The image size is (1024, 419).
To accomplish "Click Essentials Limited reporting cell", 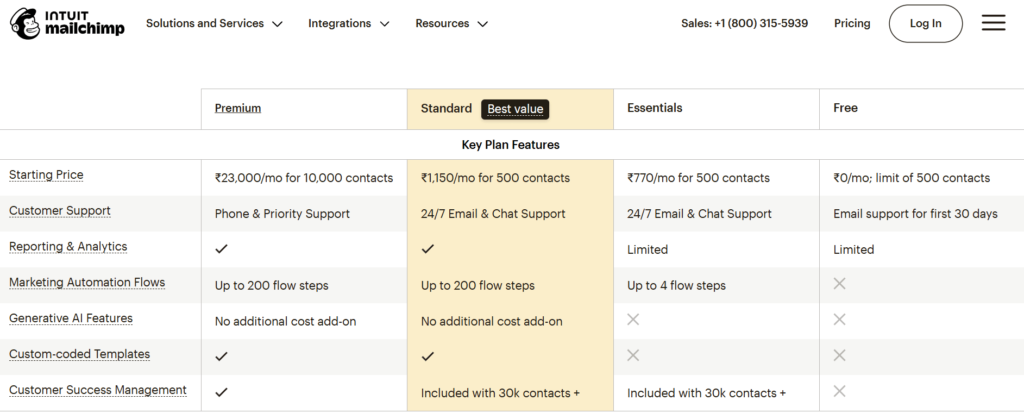I will (647, 250).
